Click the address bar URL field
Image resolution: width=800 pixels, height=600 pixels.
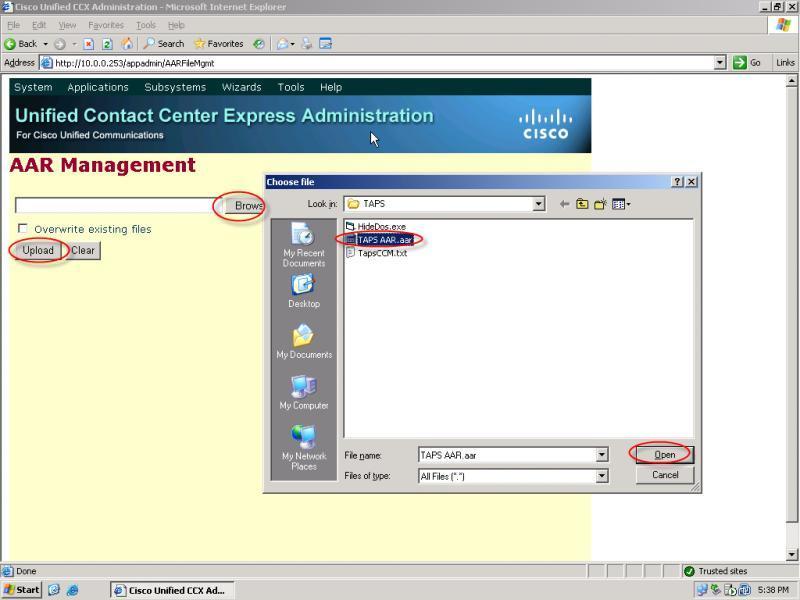(x=378, y=63)
